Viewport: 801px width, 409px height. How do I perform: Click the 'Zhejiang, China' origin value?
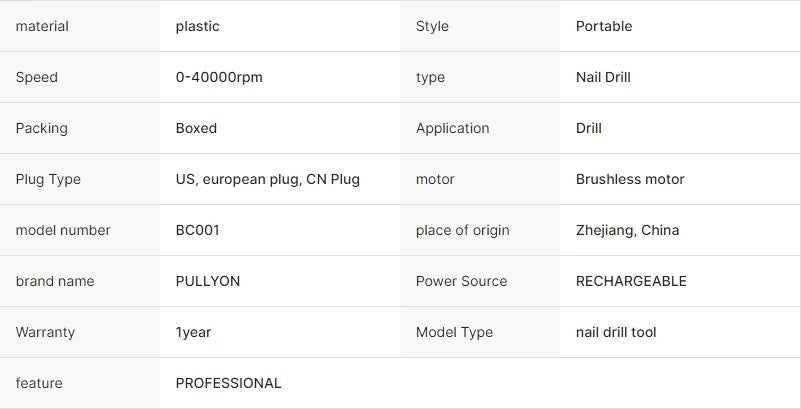point(627,230)
